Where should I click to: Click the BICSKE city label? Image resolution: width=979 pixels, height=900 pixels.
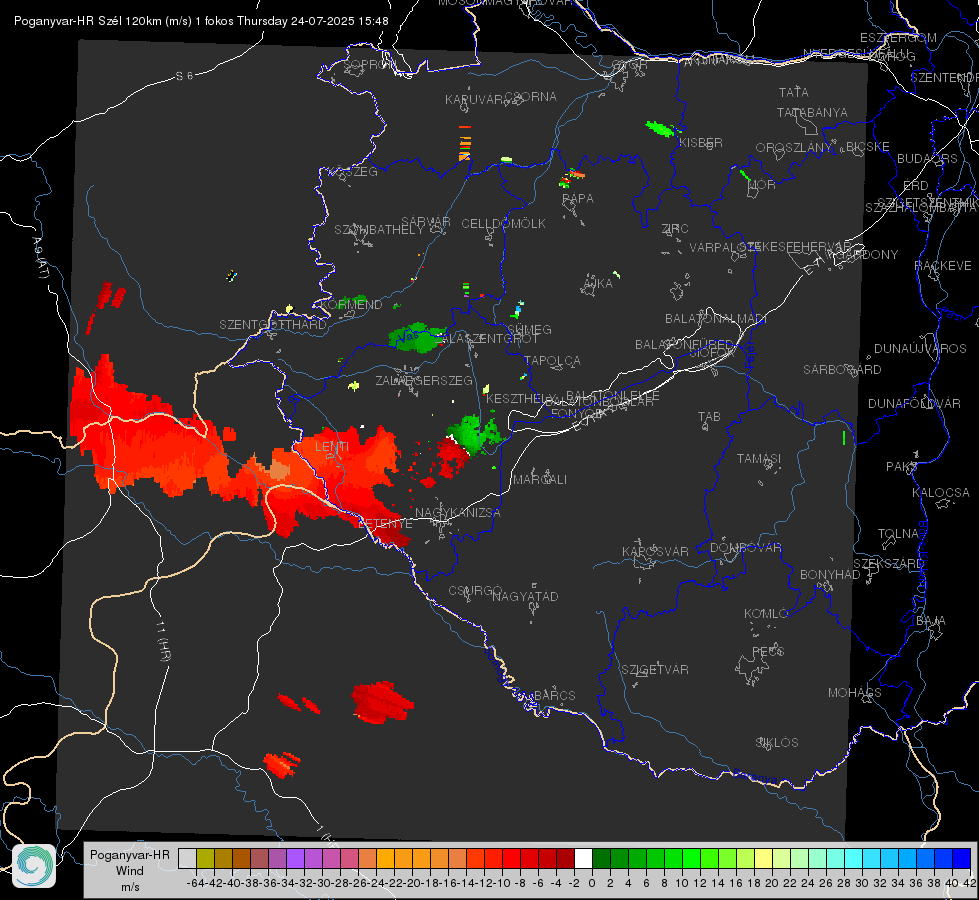point(868,147)
